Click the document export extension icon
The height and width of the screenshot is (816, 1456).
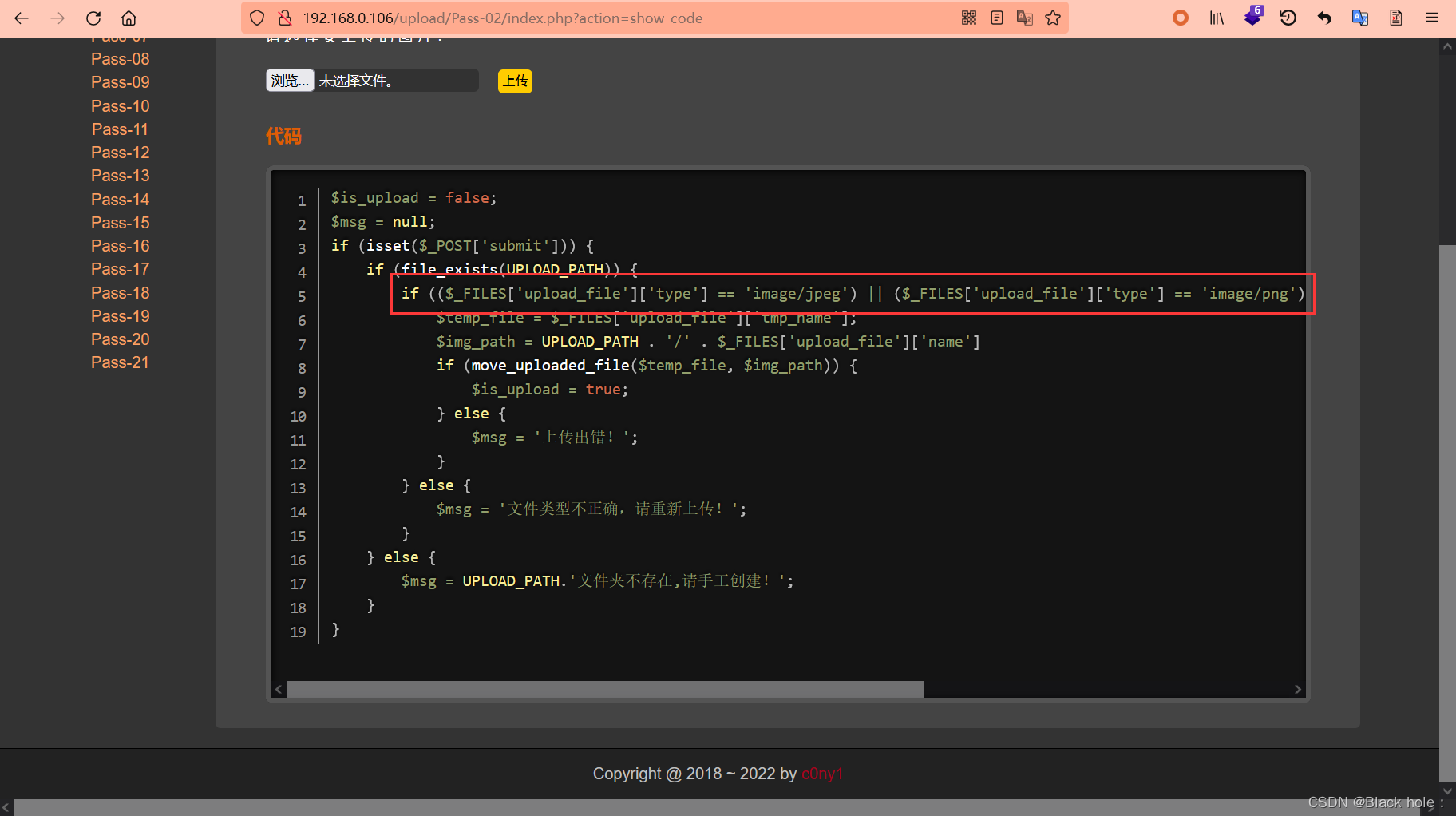click(1395, 17)
